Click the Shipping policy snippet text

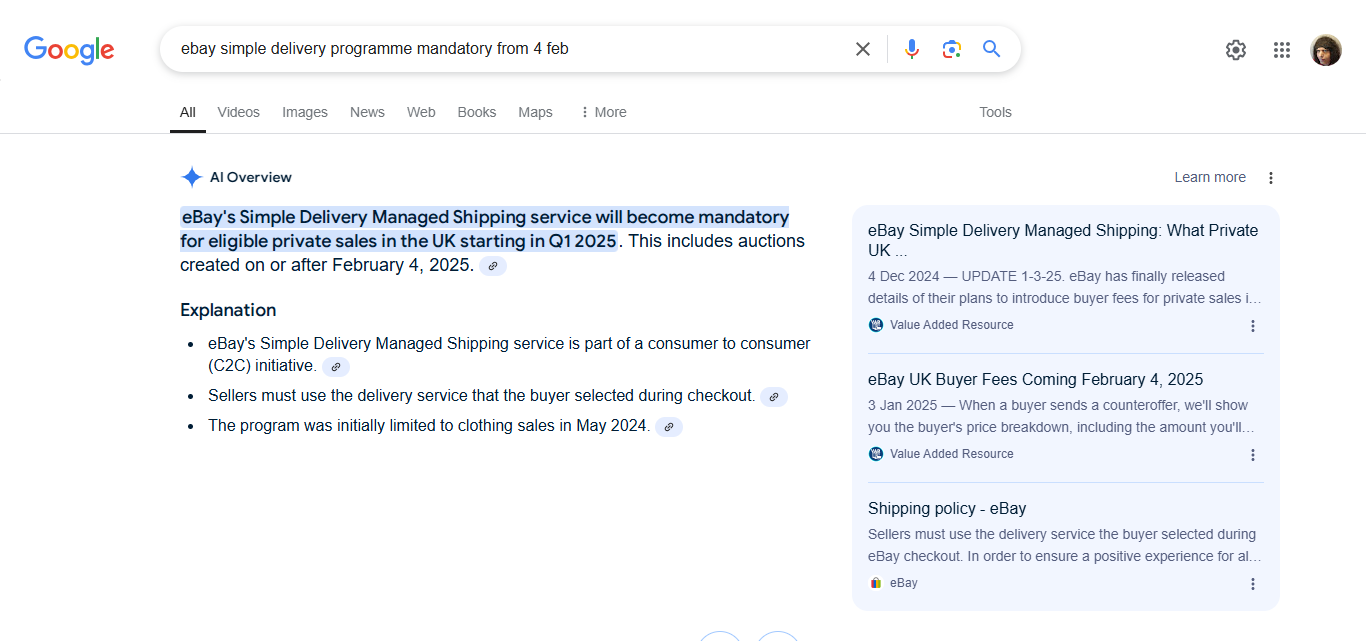coord(1065,546)
